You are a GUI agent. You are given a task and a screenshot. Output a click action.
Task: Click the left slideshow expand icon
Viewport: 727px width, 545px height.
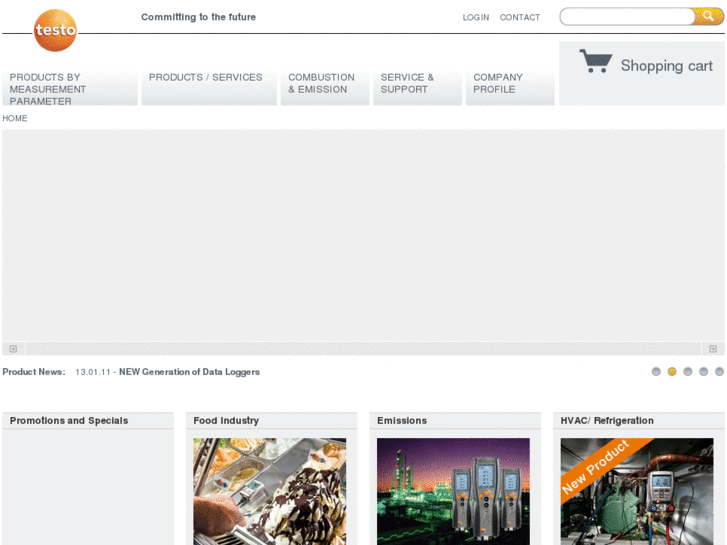pos(13,349)
